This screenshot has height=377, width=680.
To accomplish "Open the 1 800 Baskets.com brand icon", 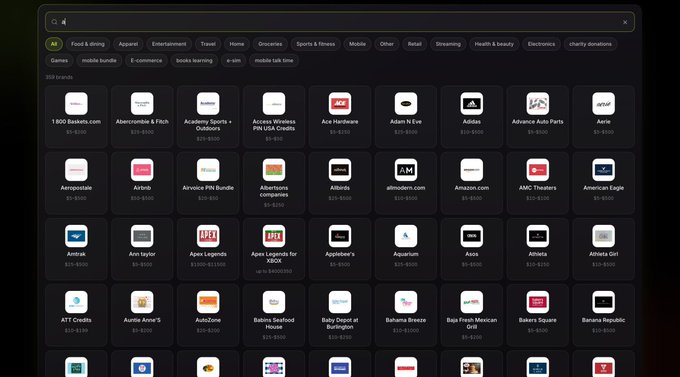I will coord(76,104).
